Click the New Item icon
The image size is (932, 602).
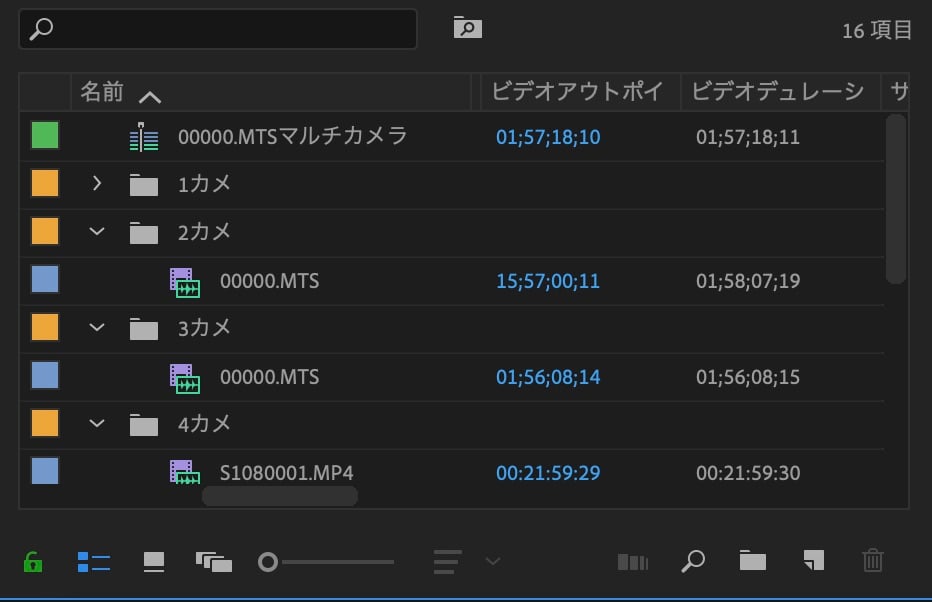tap(813, 562)
